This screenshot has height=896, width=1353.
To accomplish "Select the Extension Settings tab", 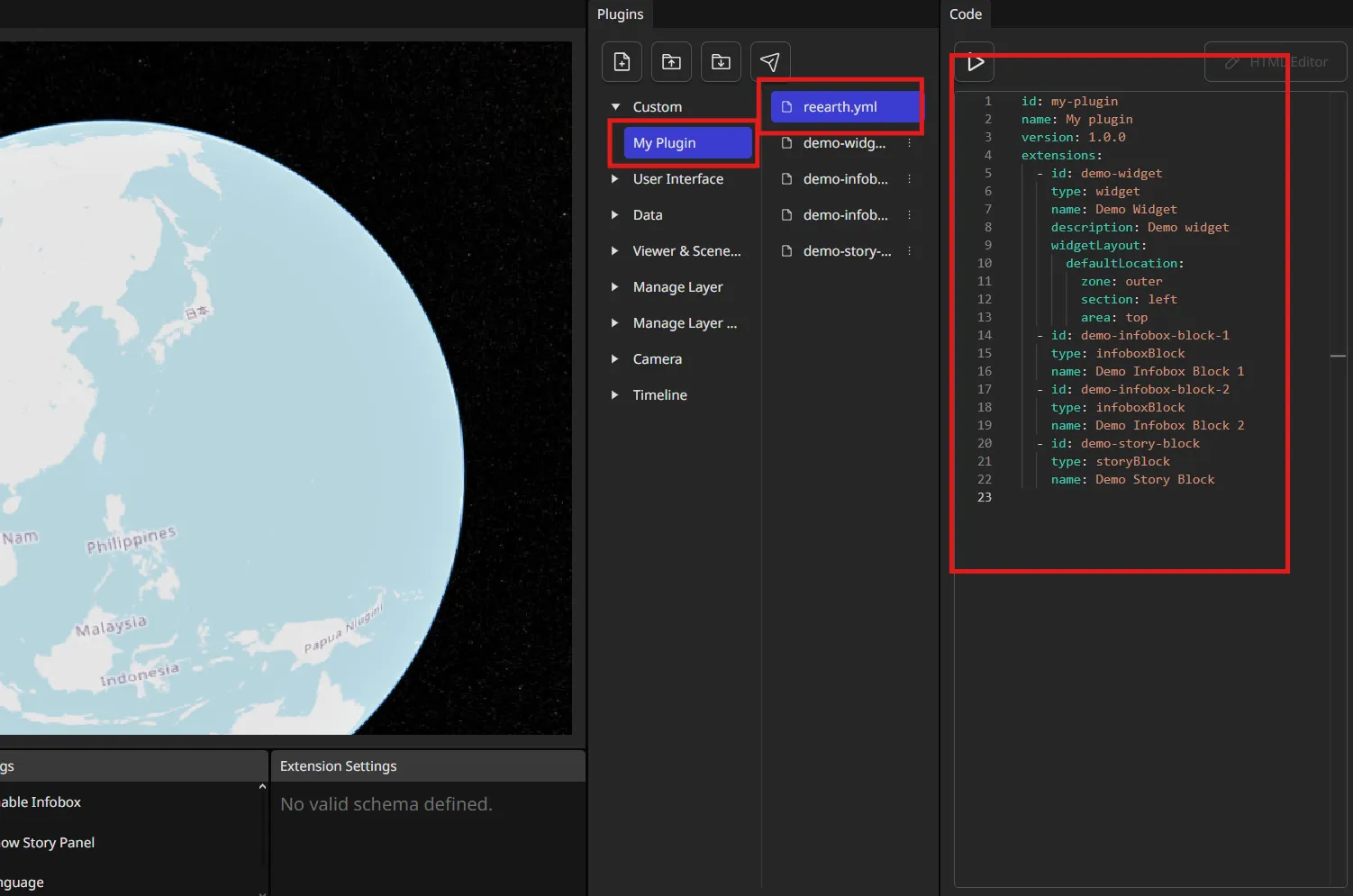I will tap(339, 766).
